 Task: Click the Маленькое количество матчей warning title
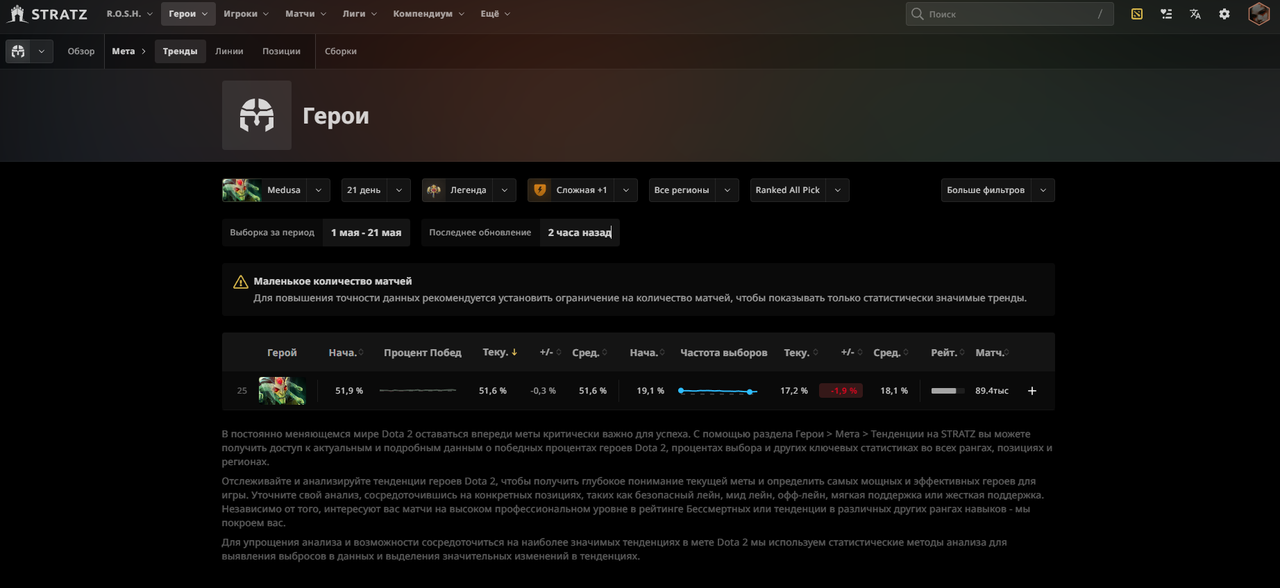[333, 281]
